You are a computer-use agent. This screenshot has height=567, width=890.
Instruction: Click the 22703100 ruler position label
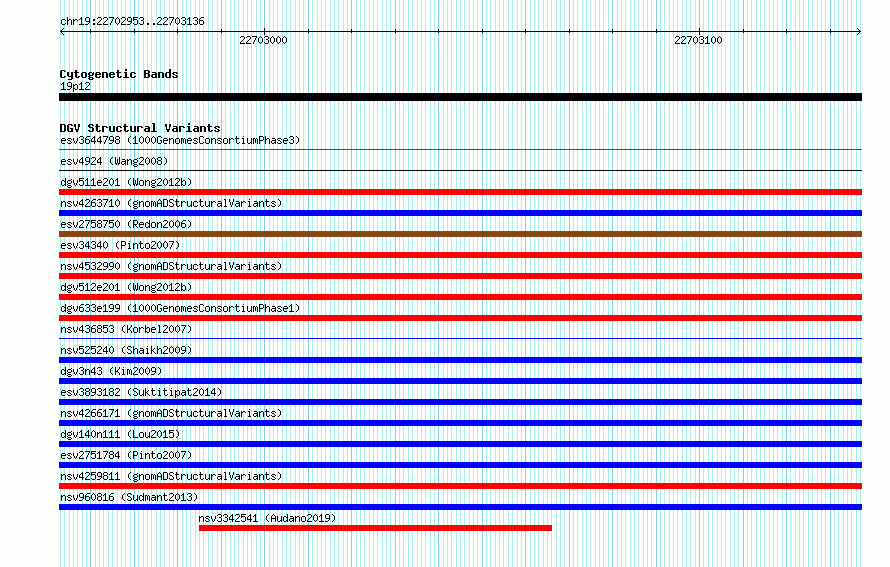pyautogui.click(x=698, y=40)
